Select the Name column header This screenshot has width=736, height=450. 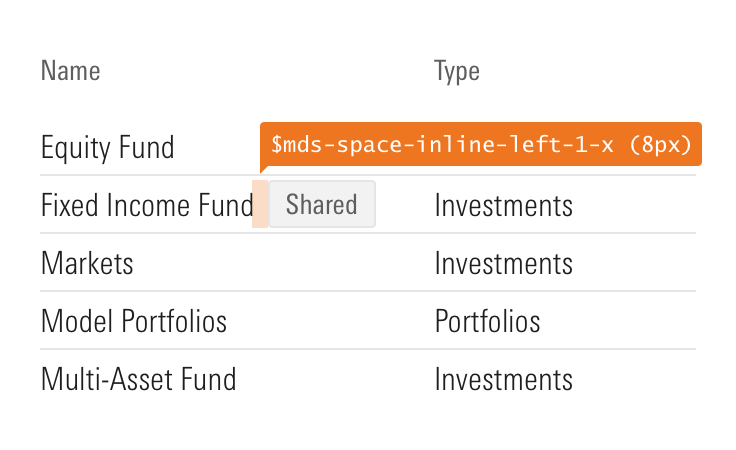coord(70,71)
